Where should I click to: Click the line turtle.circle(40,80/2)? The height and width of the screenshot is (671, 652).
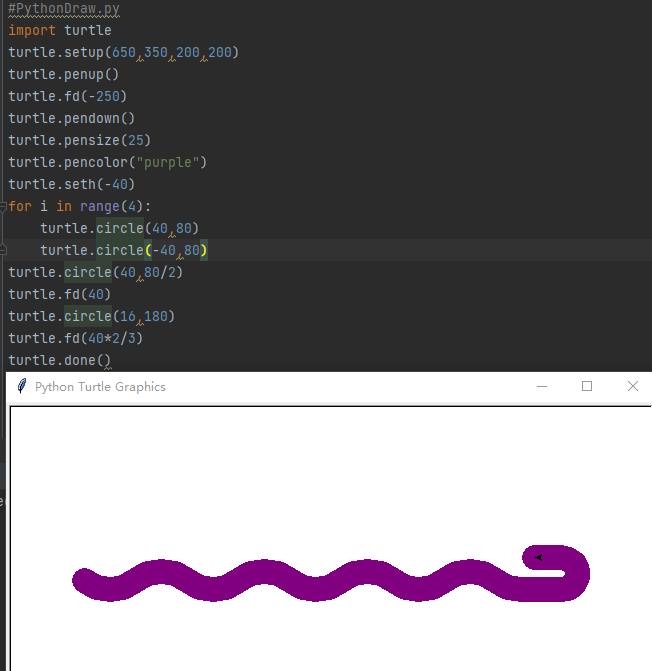click(95, 273)
